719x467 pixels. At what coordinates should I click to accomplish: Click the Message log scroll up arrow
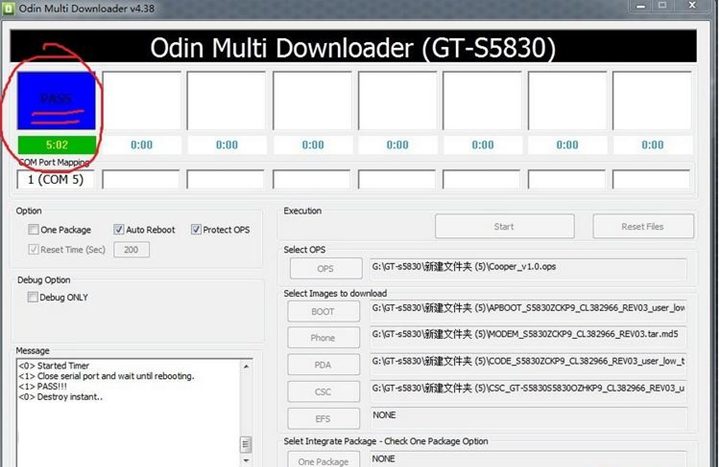pos(246,366)
